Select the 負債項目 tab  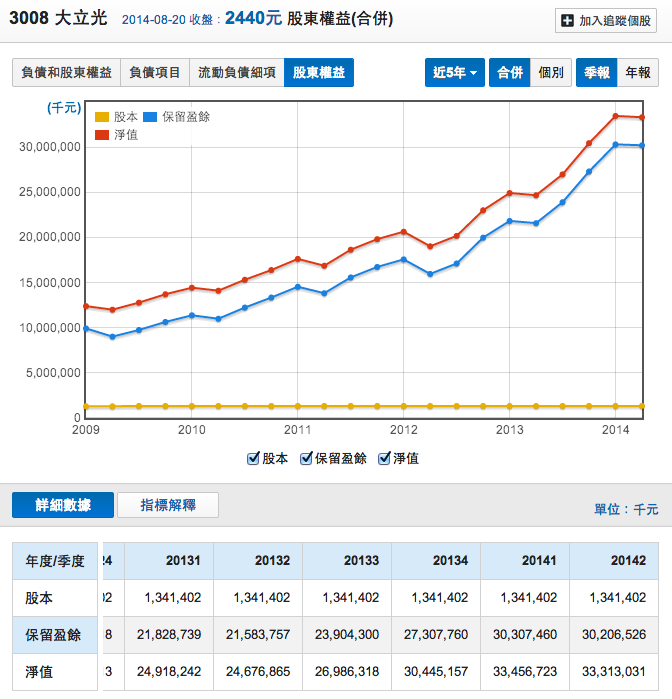pyautogui.click(x=154, y=73)
